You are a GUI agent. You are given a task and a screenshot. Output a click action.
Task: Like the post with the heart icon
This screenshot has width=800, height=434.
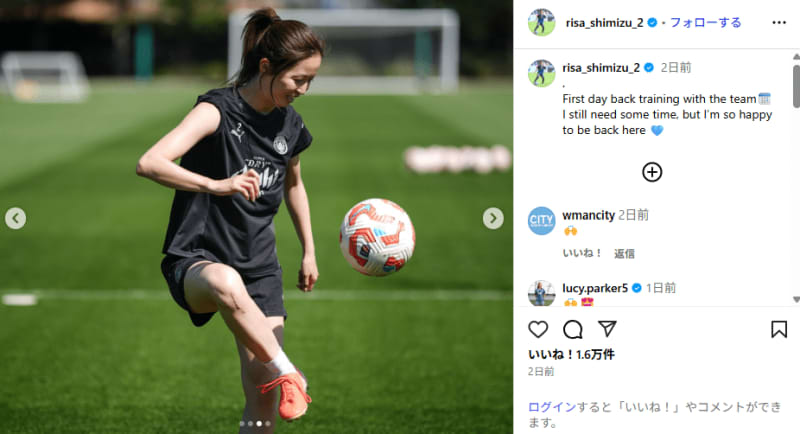[x=538, y=329]
